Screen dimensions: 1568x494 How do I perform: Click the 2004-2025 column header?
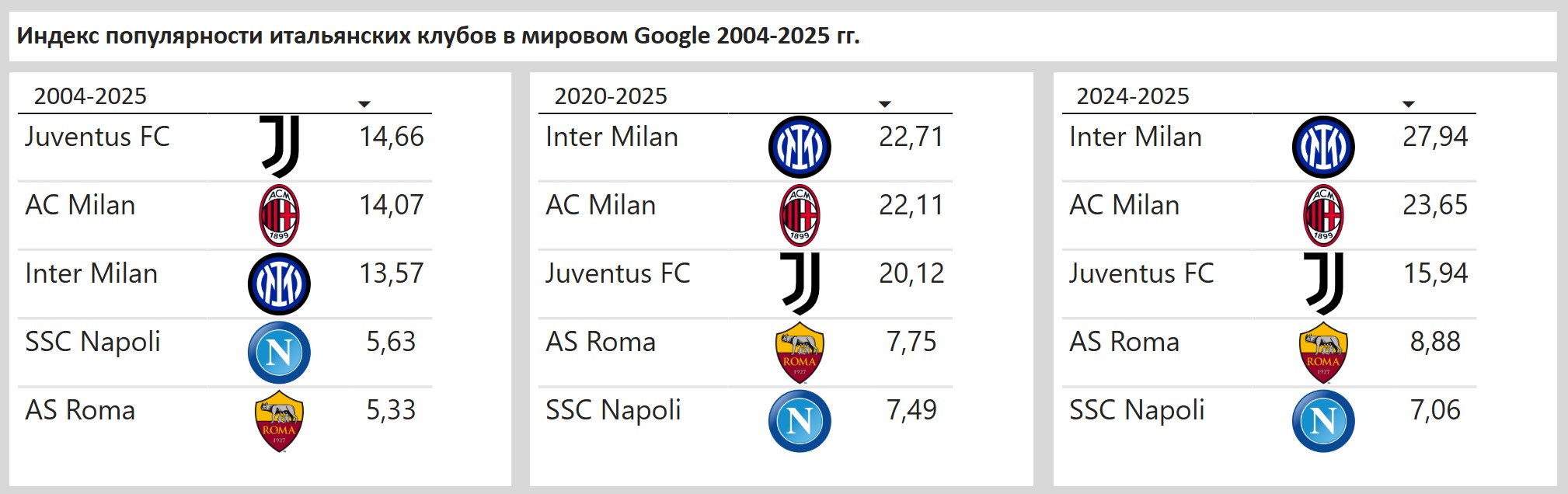(90, 96)
